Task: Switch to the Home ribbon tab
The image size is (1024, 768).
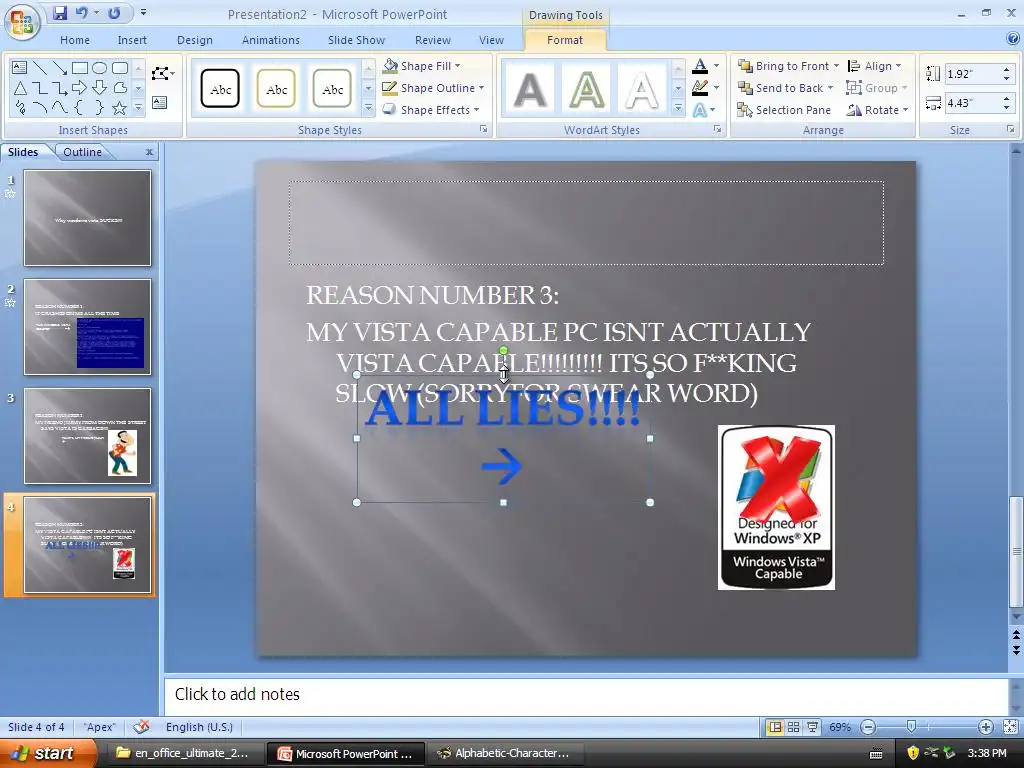Action: [75, 40]
